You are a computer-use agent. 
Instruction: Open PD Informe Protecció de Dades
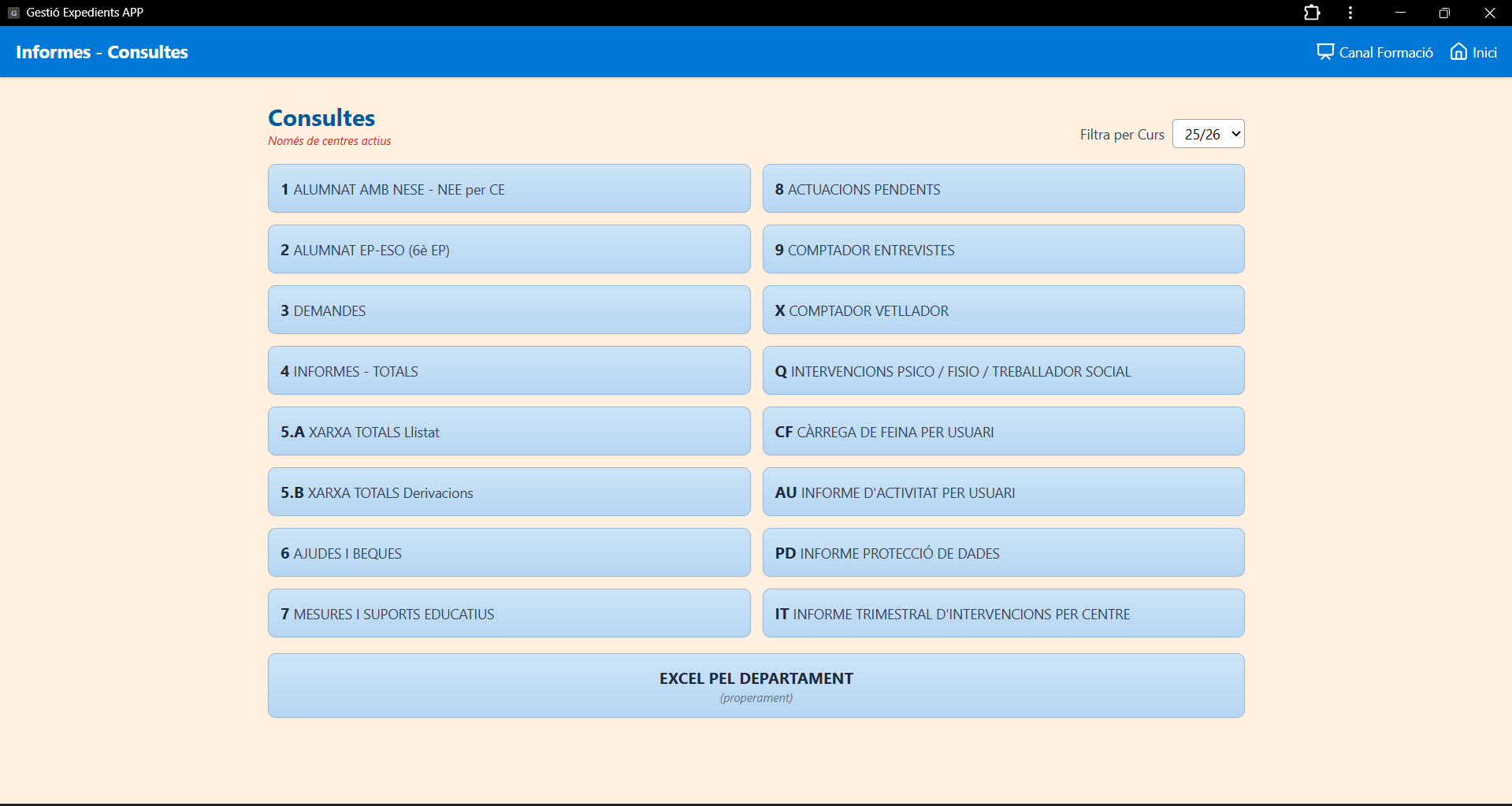(x=1003, y=552)
